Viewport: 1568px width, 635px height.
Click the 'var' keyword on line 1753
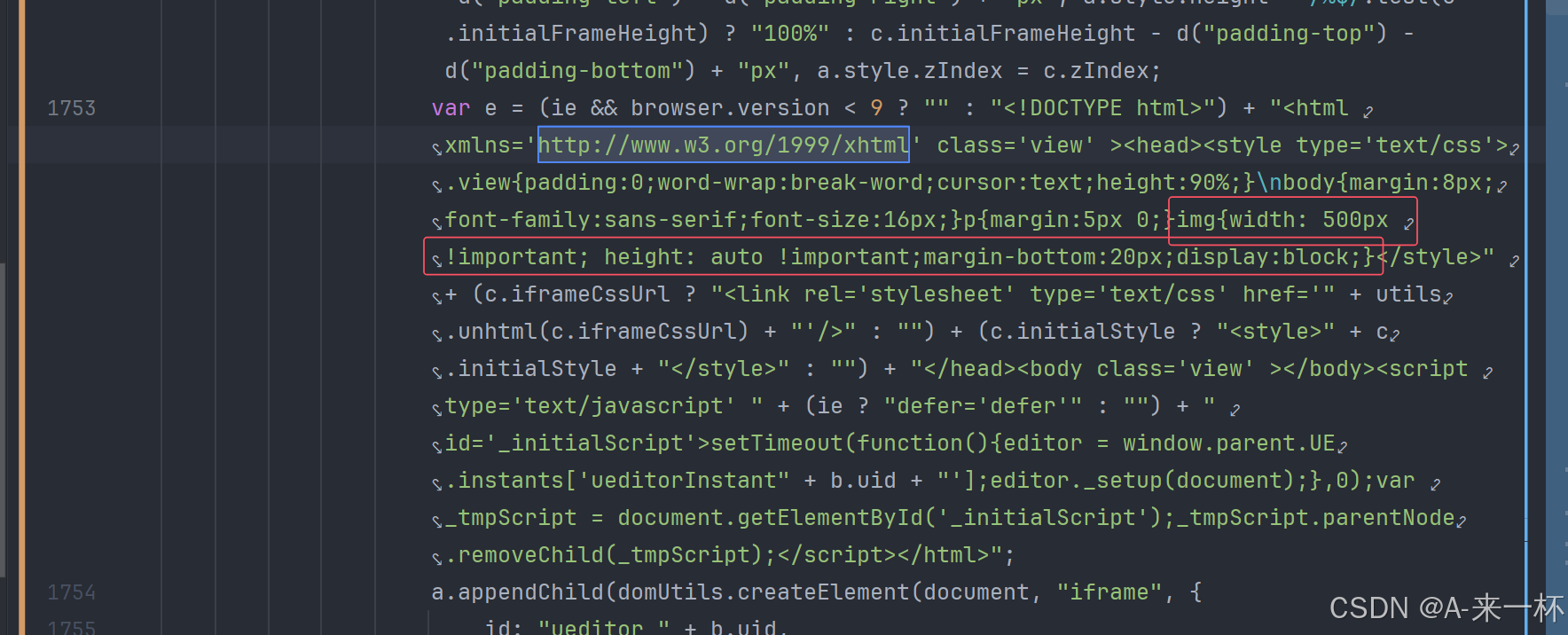451,107
